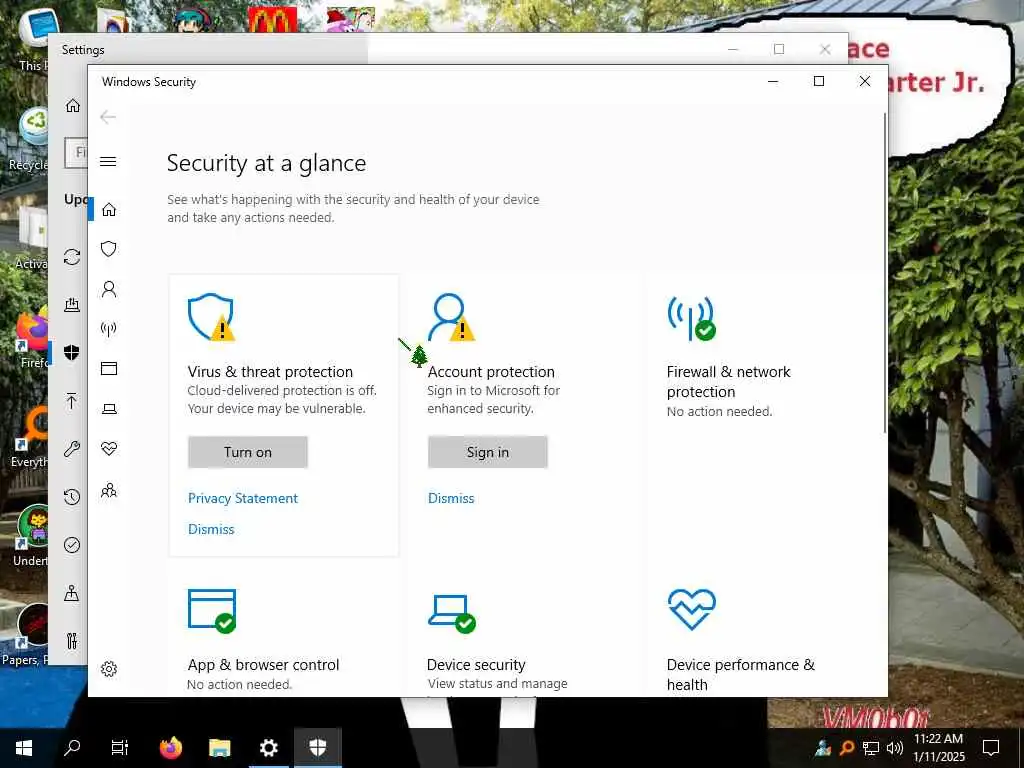
Task: Select the Home icon in Windows Security sidebar
Action: (x=109, y=209)
